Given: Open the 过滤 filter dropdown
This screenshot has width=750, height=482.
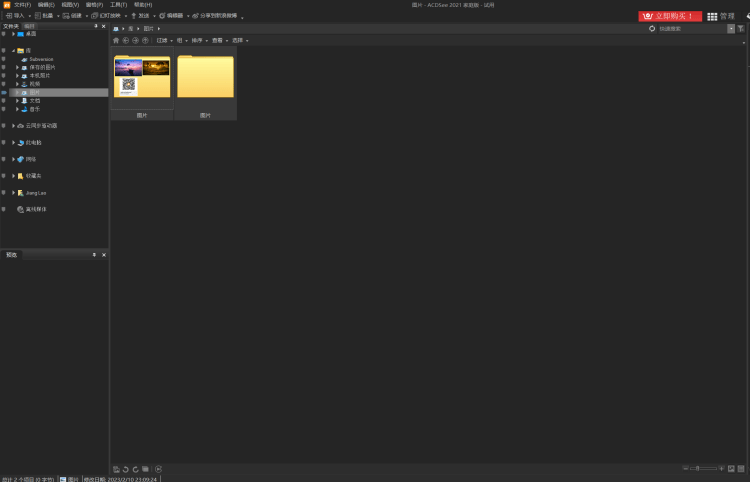Looking at the screenshot, I should click(x=165, y=41).
